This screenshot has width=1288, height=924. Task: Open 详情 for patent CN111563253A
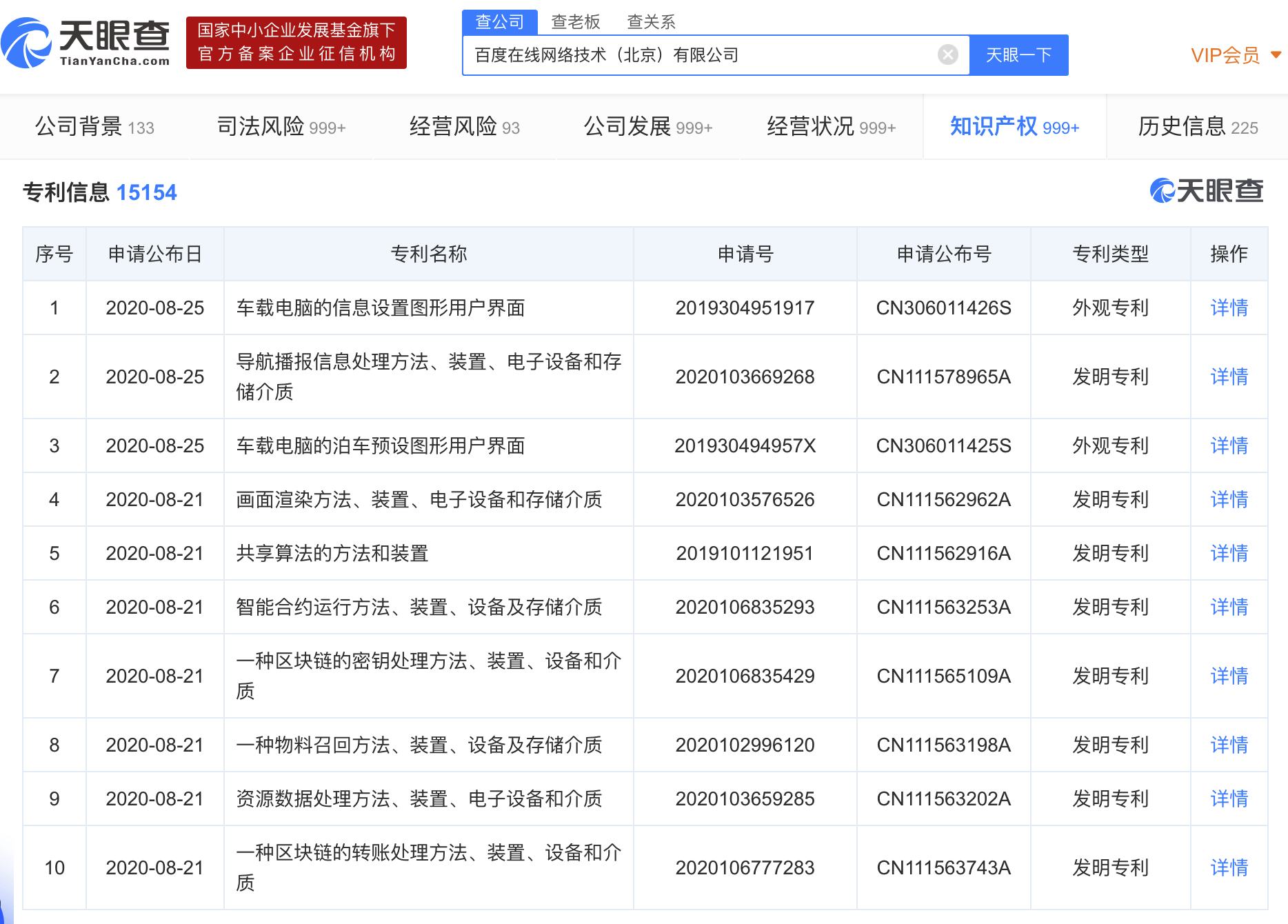[x=1229, y=607]
